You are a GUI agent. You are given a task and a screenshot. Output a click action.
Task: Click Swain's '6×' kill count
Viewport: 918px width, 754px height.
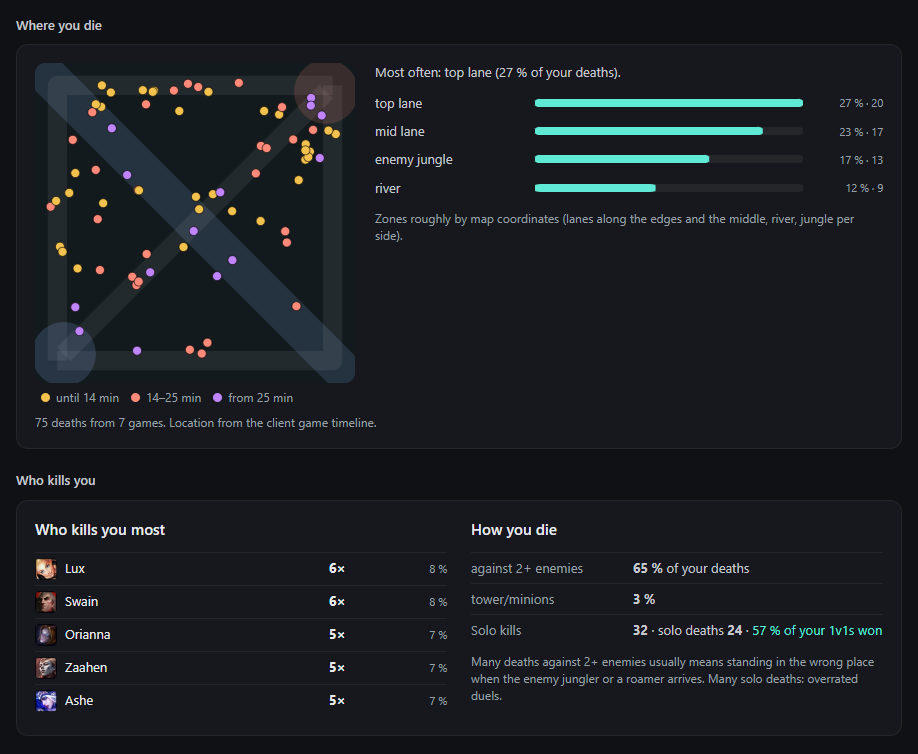(337, 601)
